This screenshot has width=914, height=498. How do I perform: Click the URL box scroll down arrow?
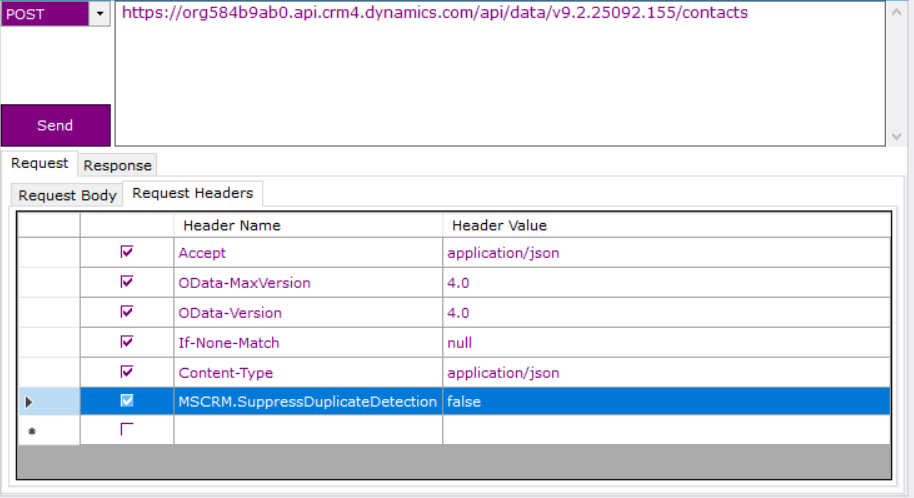(x=896, y=137)
